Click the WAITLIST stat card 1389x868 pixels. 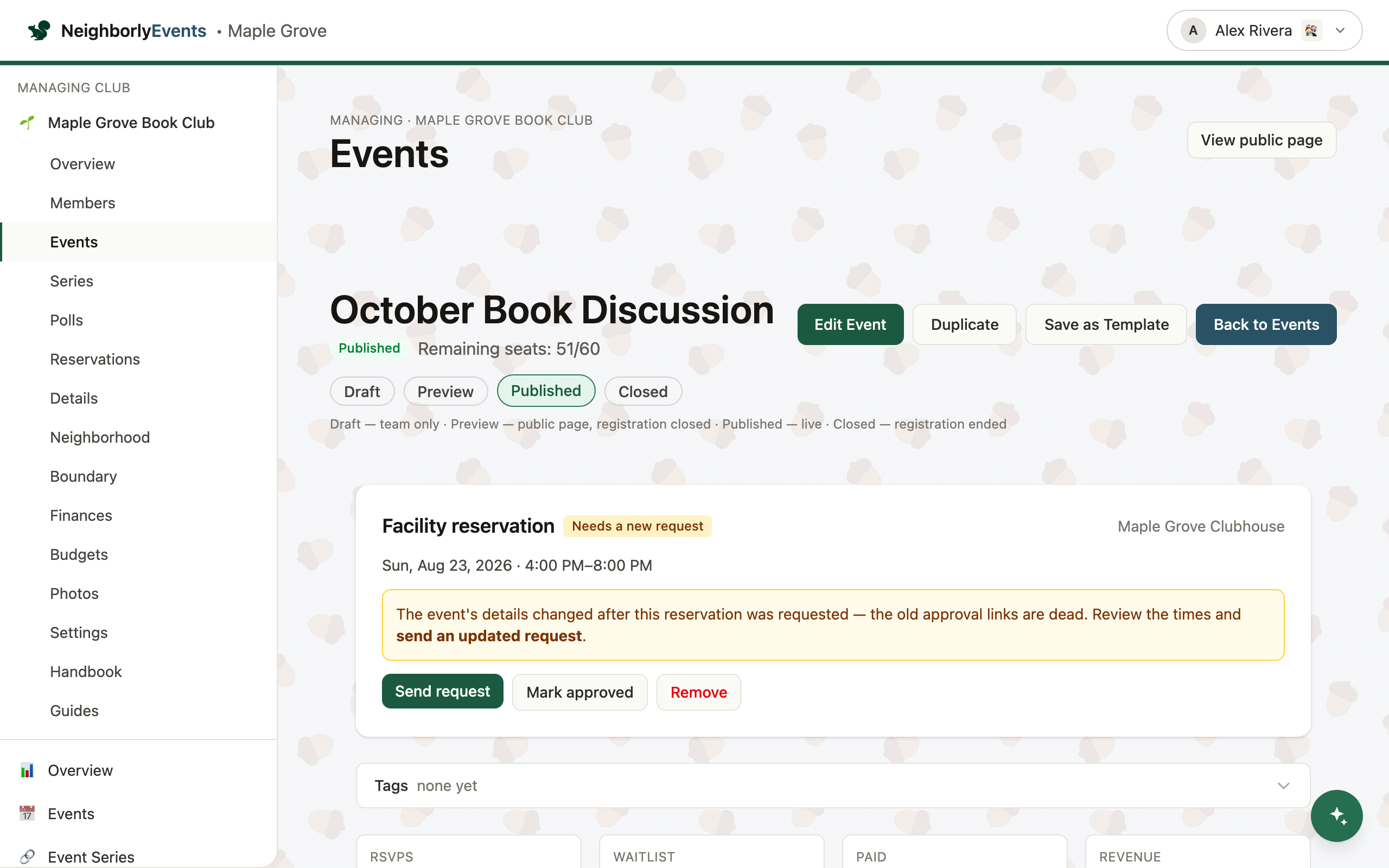coord(712,851)
